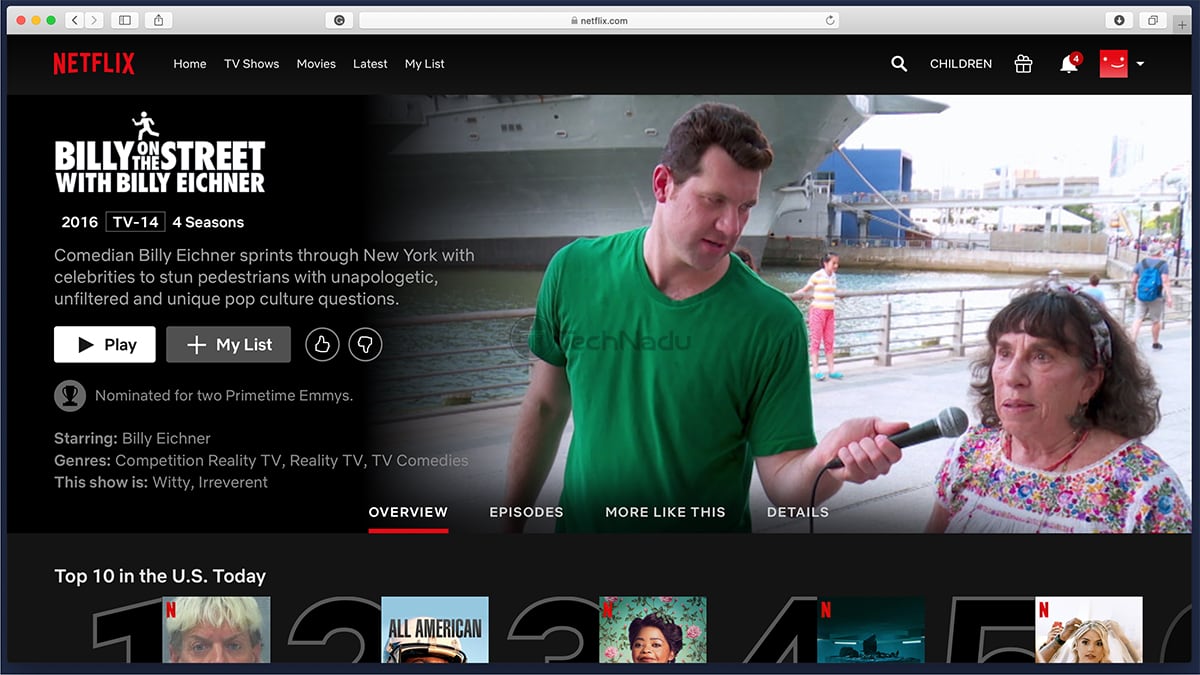Click Nominated for two Primetime Emmys text
The width and height of the screenshot is (1200, 675).
(x=224, y=396)
